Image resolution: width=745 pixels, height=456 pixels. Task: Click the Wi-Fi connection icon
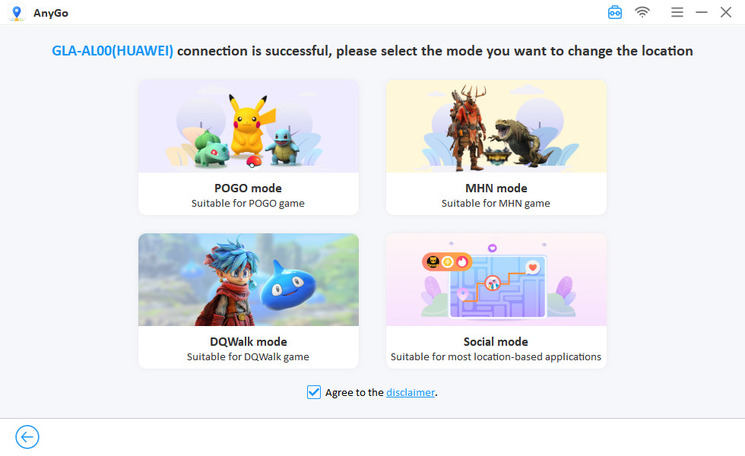pyautogui.click(x=642, y=12)
